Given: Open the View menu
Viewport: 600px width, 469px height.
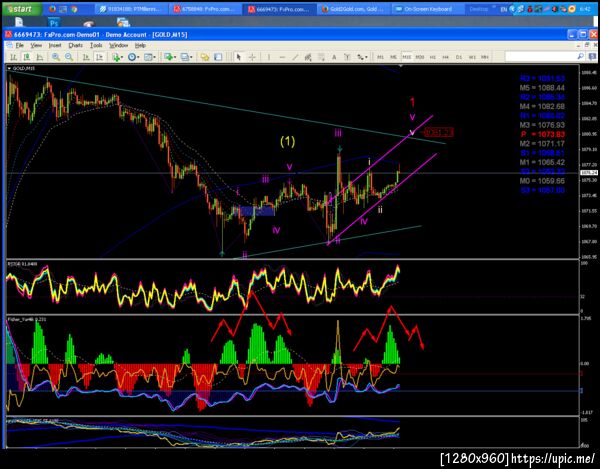Looking at the screenshot, I should [36, 46].
